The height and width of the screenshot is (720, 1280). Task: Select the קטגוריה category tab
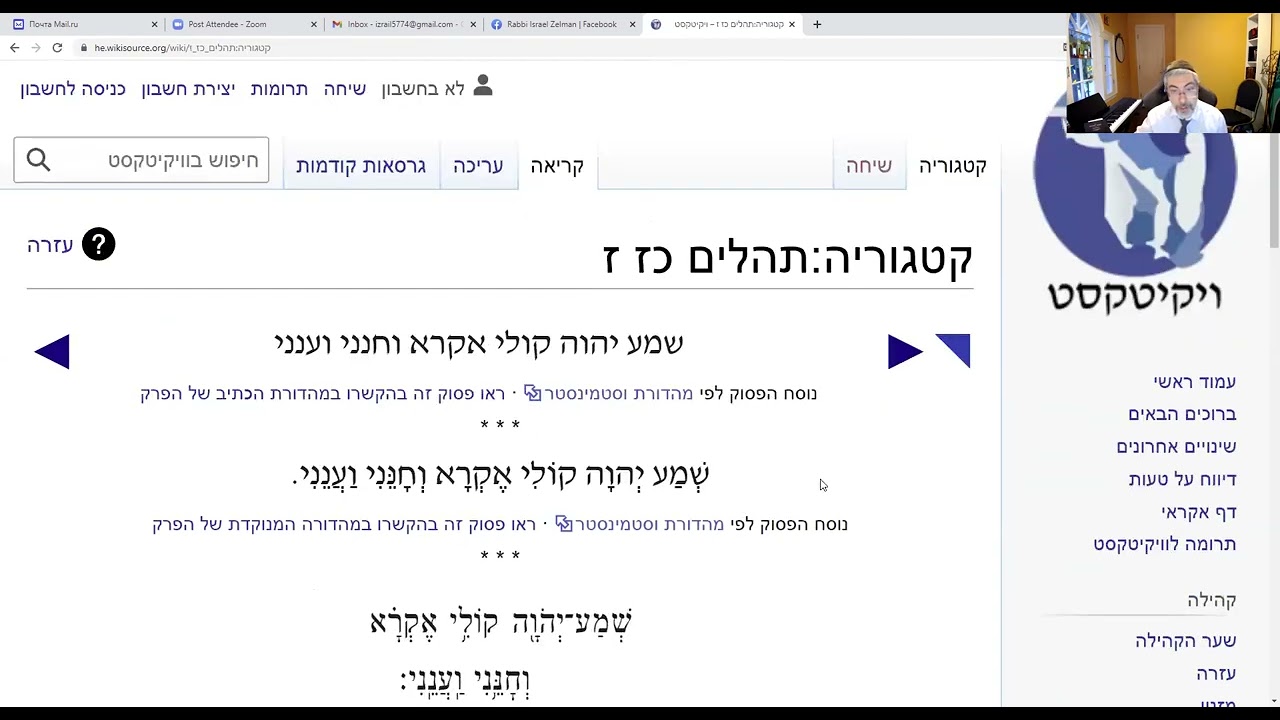pos(953,166)
